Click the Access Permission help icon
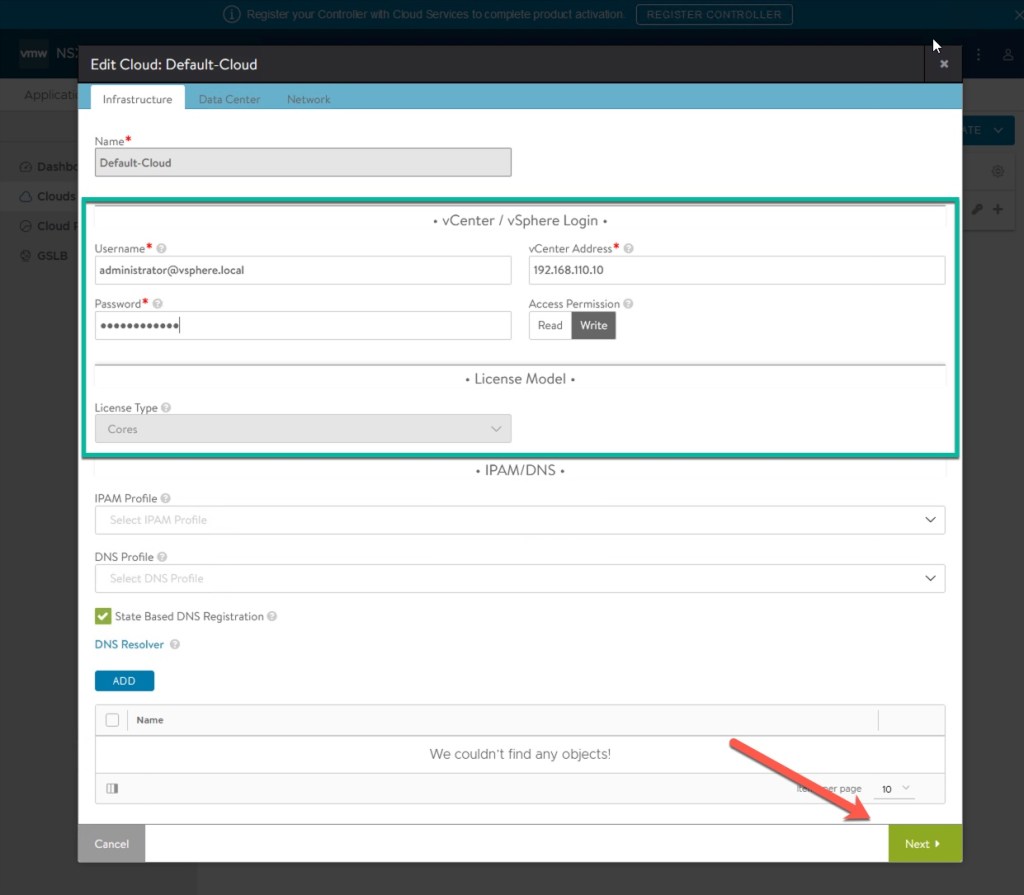Image resolution: width=1024 pixels, height=895 pixels. pyautogui.click(x=628, y=304)
